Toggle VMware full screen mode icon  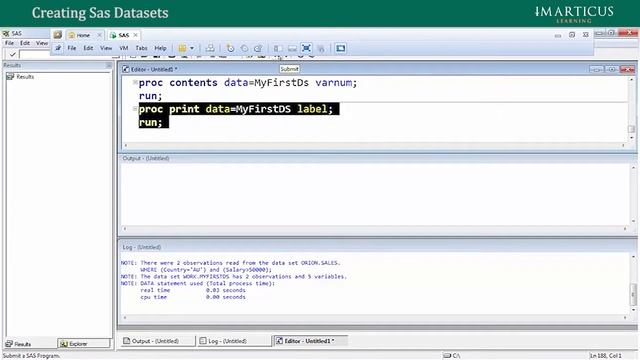click(306, 48)
